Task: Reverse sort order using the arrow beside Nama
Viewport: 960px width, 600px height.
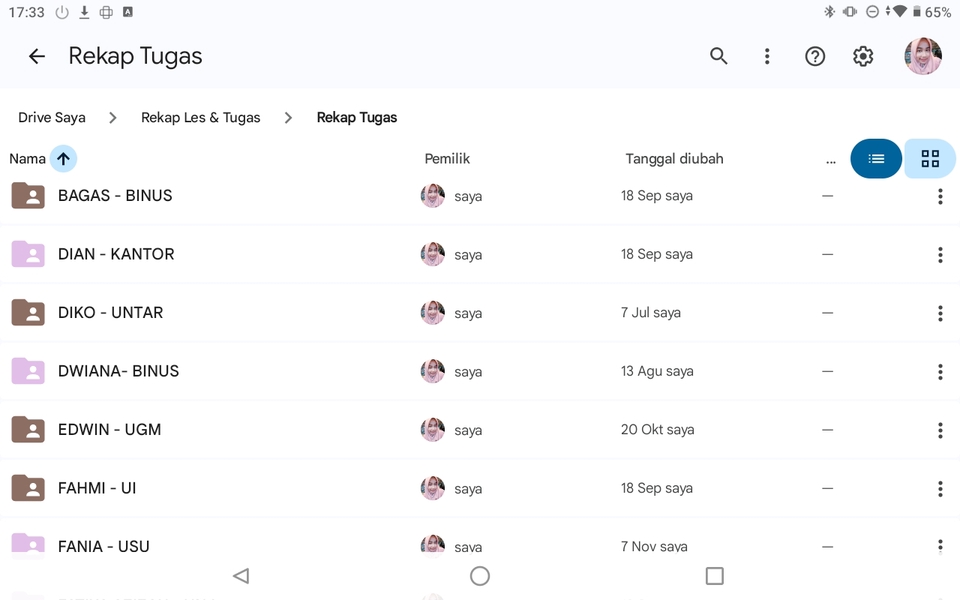Action: click(x=63, y=159)
